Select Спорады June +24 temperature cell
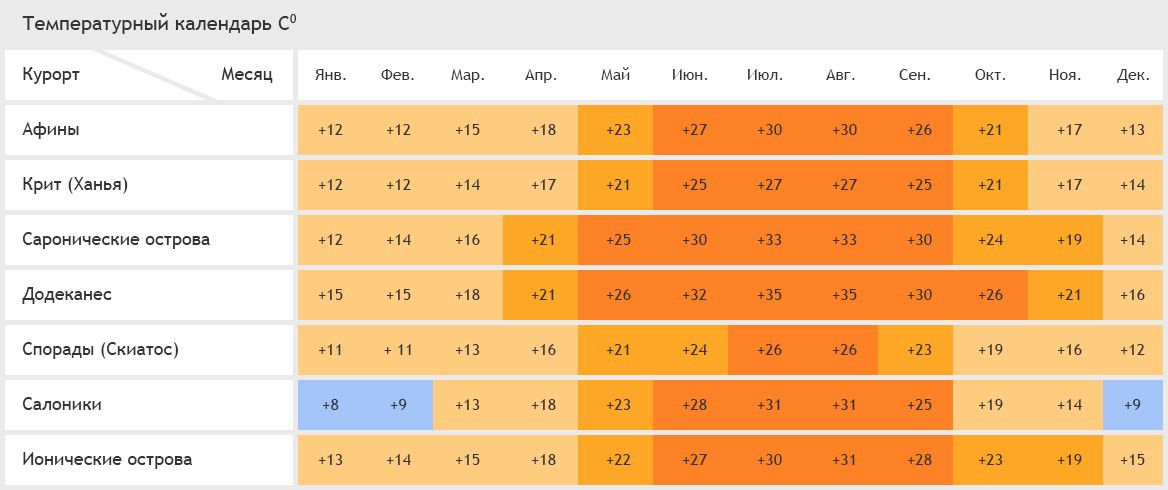 point(690,350)
